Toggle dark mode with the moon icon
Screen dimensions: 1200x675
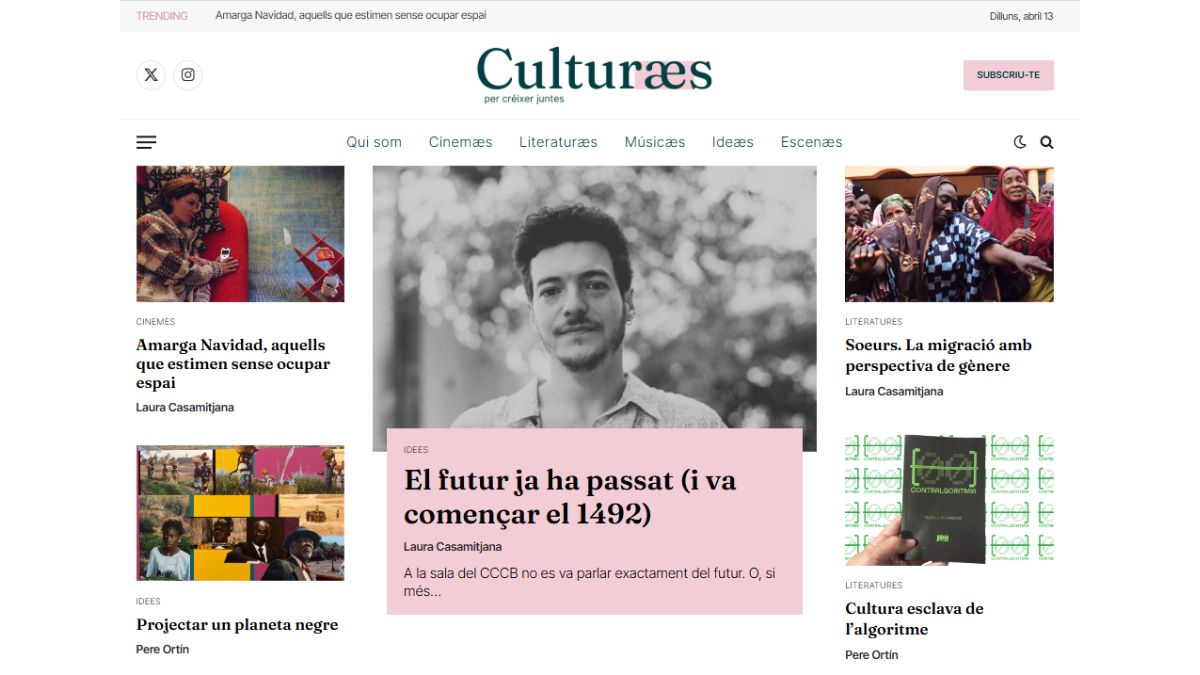(x=1020, y=142)
